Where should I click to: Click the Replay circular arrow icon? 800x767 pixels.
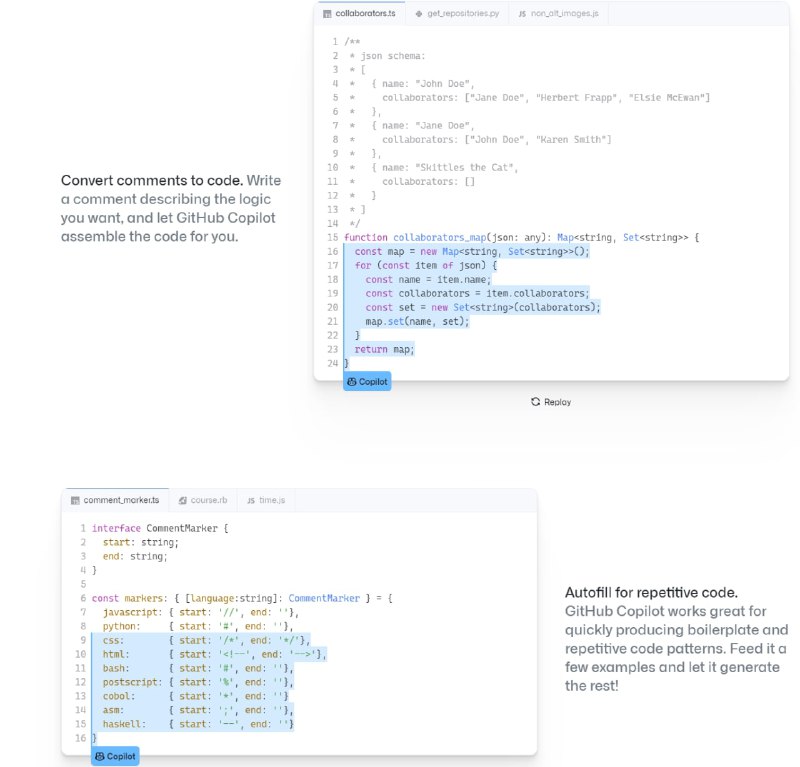[535, 402]
